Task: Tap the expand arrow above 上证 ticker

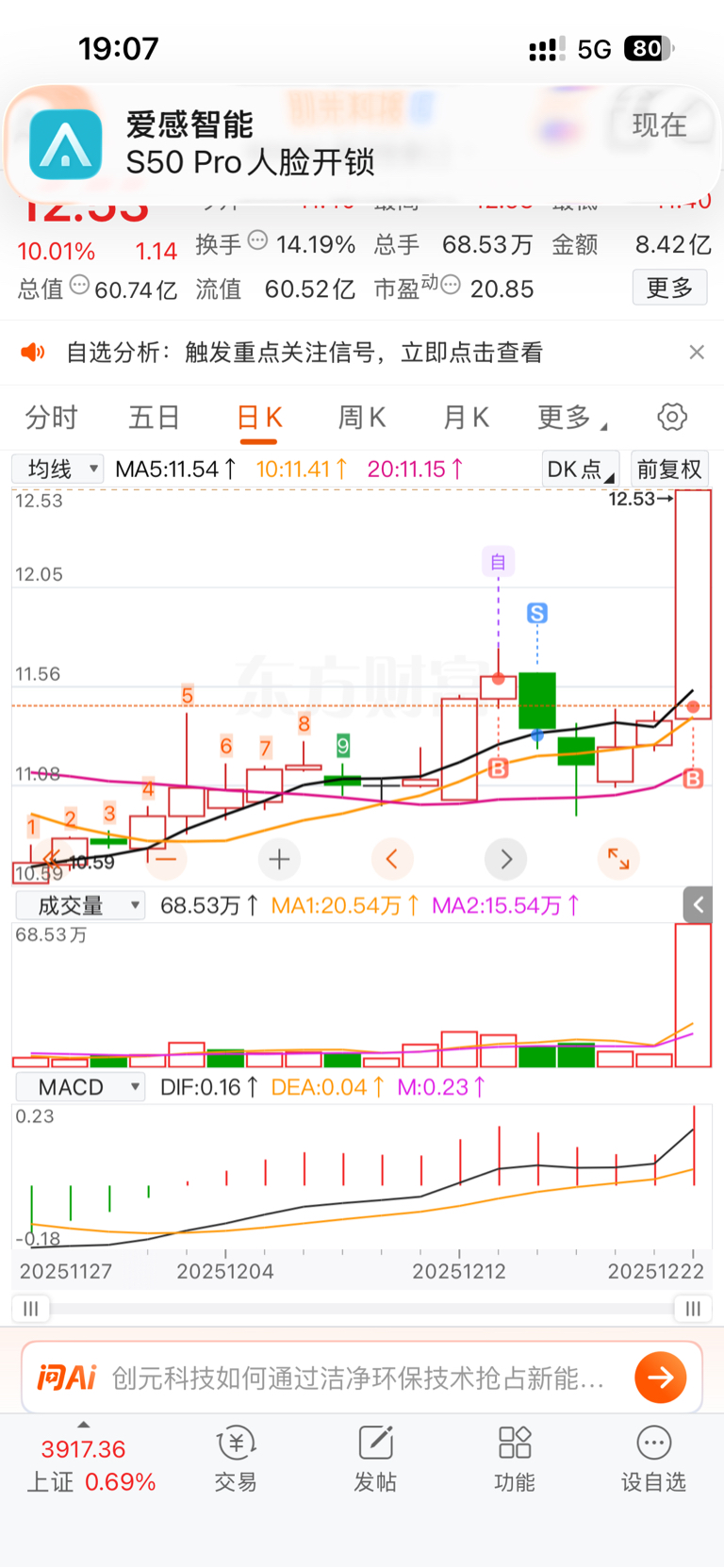Action: tap(84, 1425)
